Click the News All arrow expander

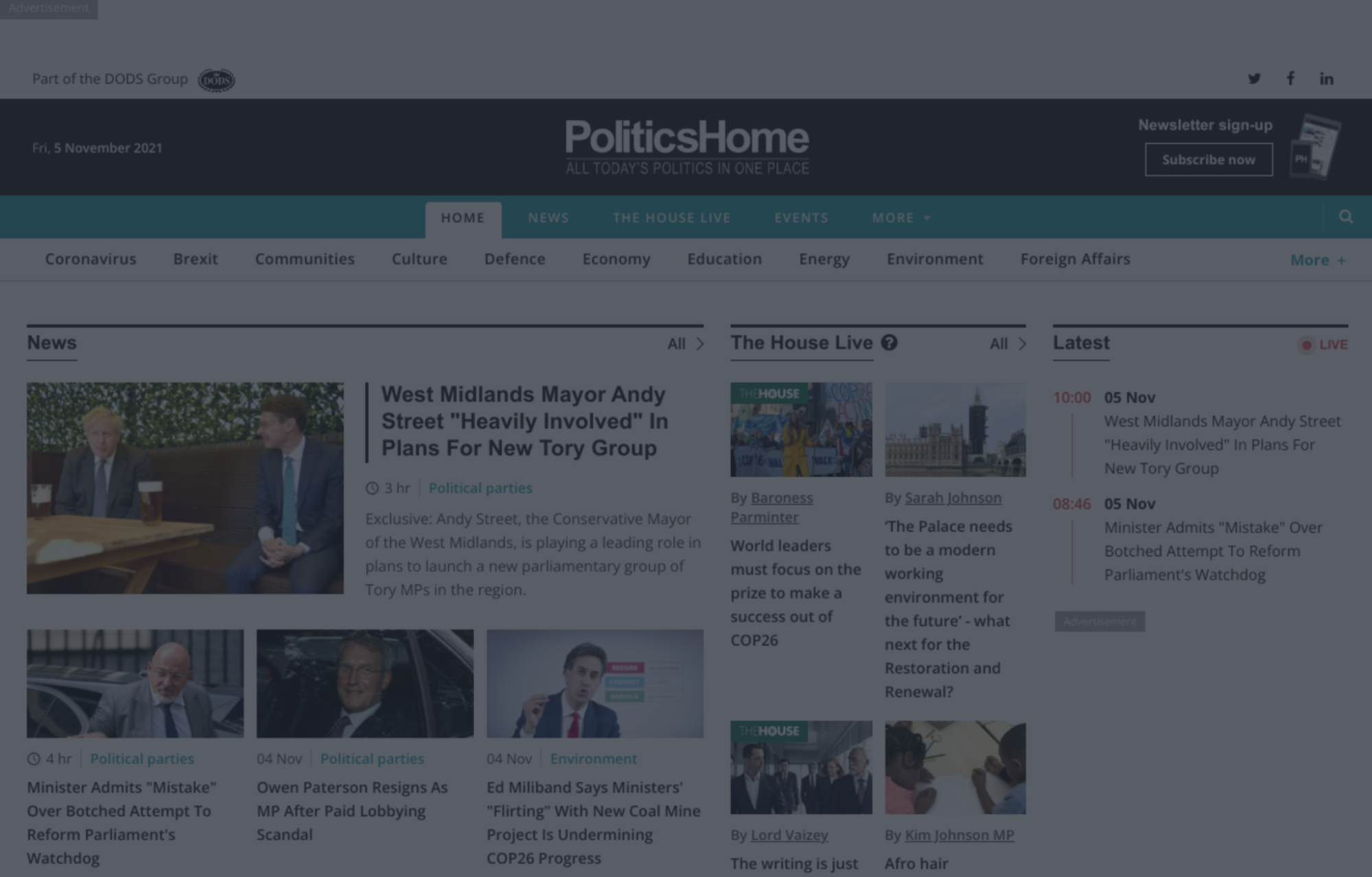700,344
